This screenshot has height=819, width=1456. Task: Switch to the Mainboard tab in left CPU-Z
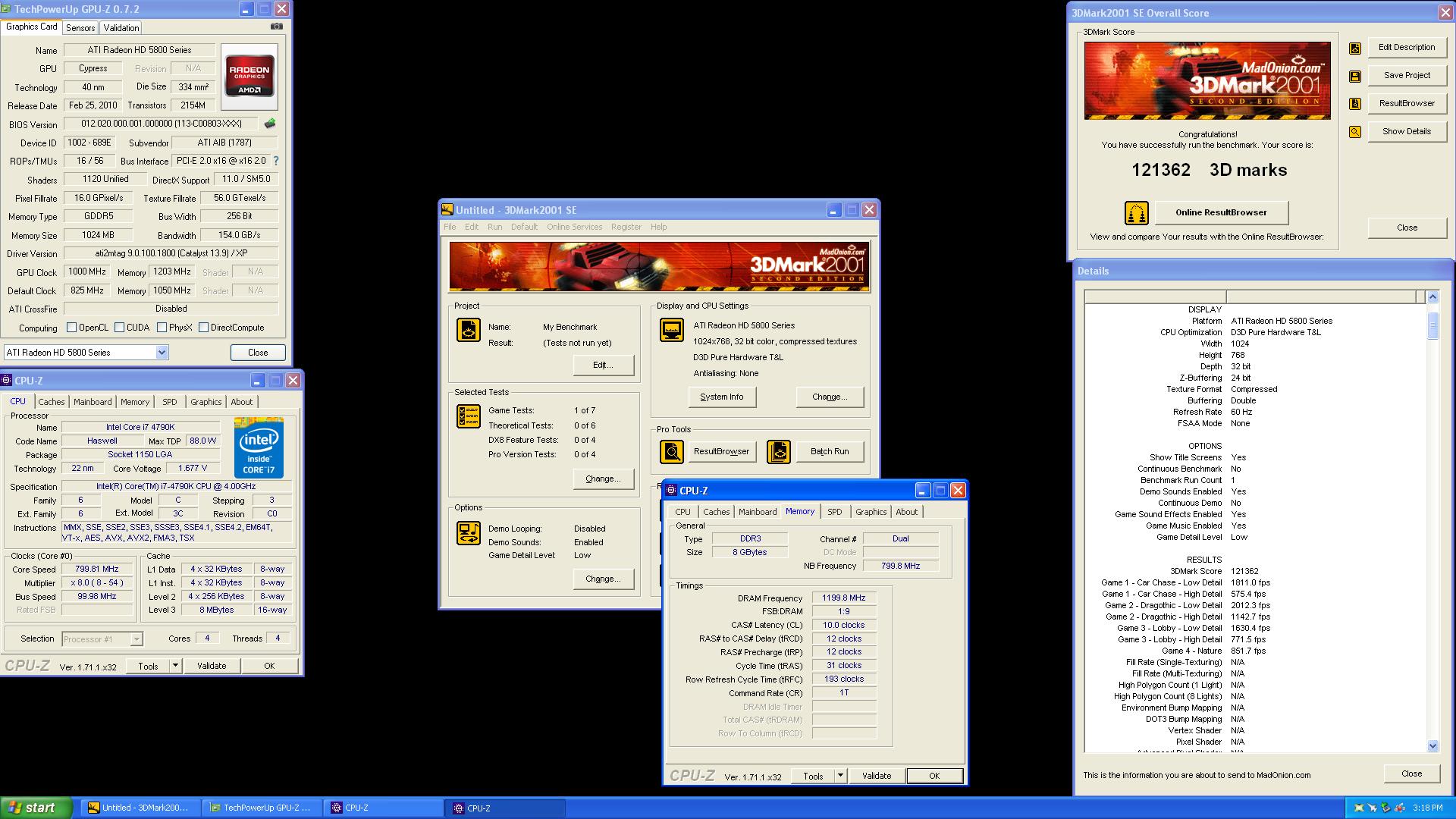tap(93, 402)
